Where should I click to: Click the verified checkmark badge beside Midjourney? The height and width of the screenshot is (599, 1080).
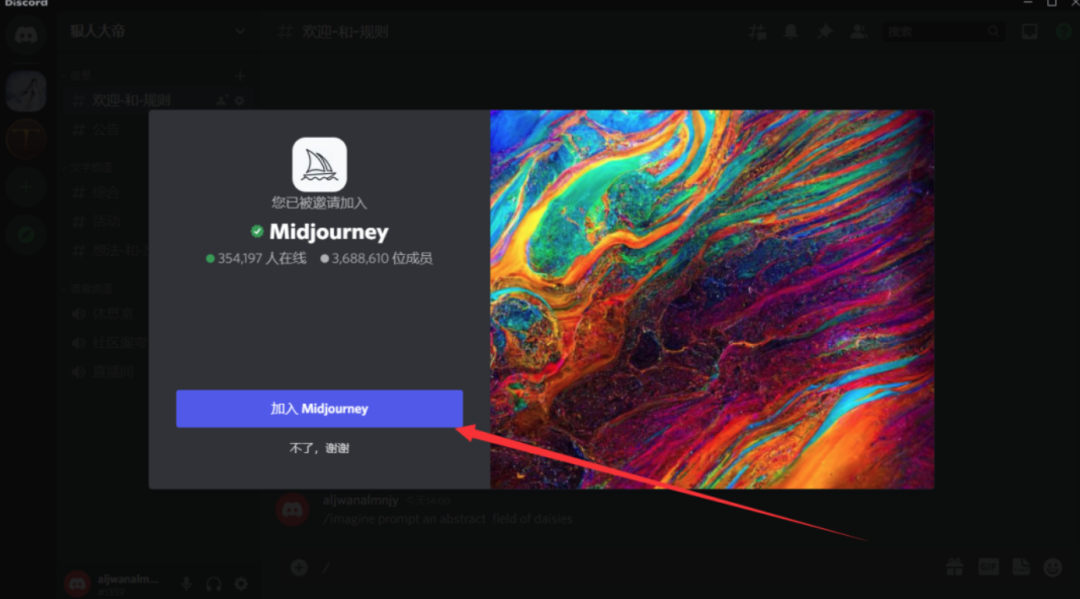point(257,231)
